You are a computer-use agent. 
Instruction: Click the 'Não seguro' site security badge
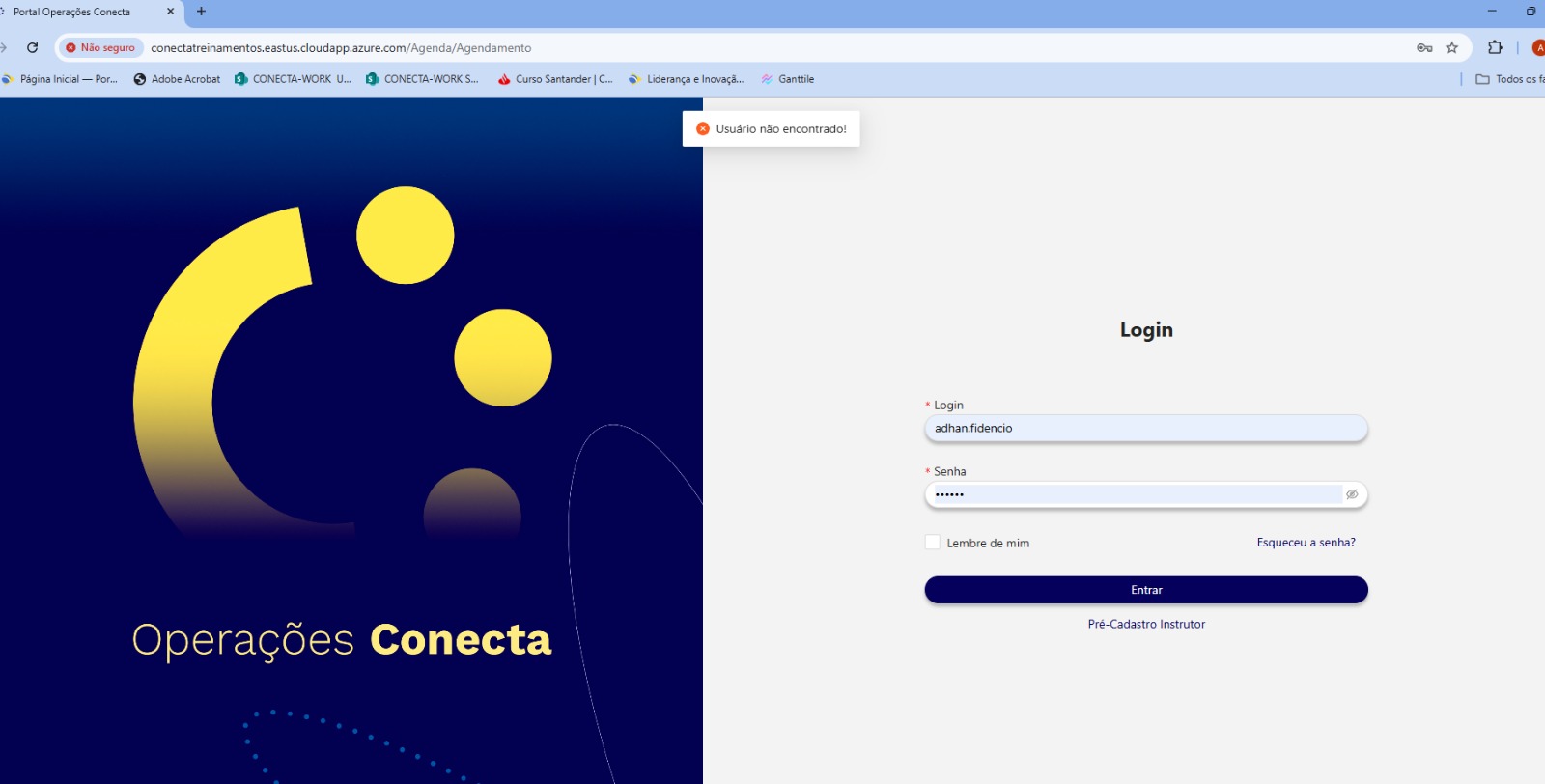point(100,47)
